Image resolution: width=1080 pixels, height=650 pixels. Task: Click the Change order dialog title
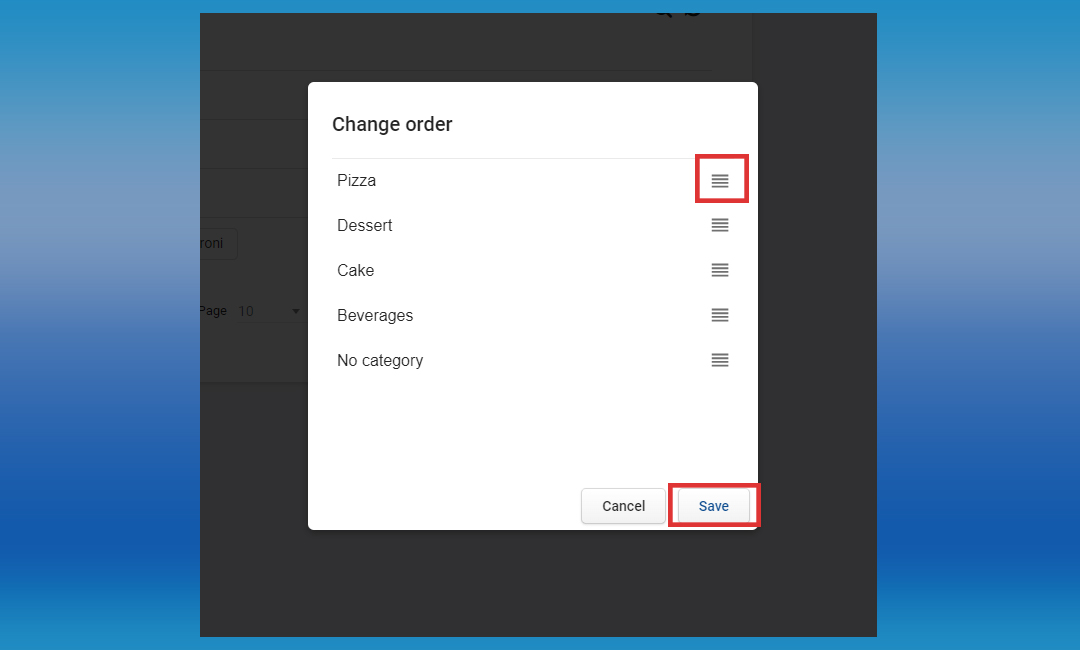click(x=392, y=125)
